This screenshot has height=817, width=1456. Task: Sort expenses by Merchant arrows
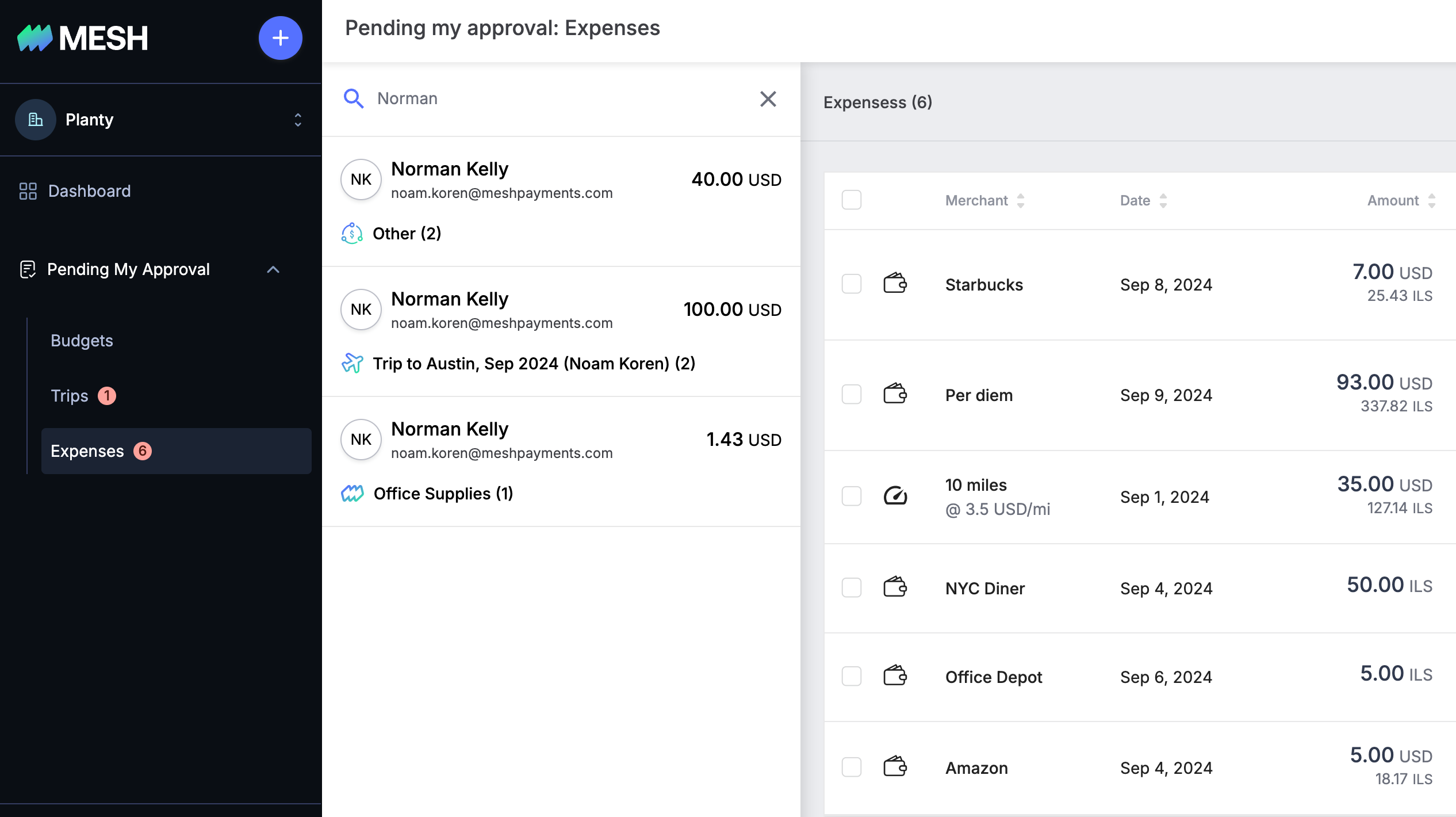[1021, 200]
